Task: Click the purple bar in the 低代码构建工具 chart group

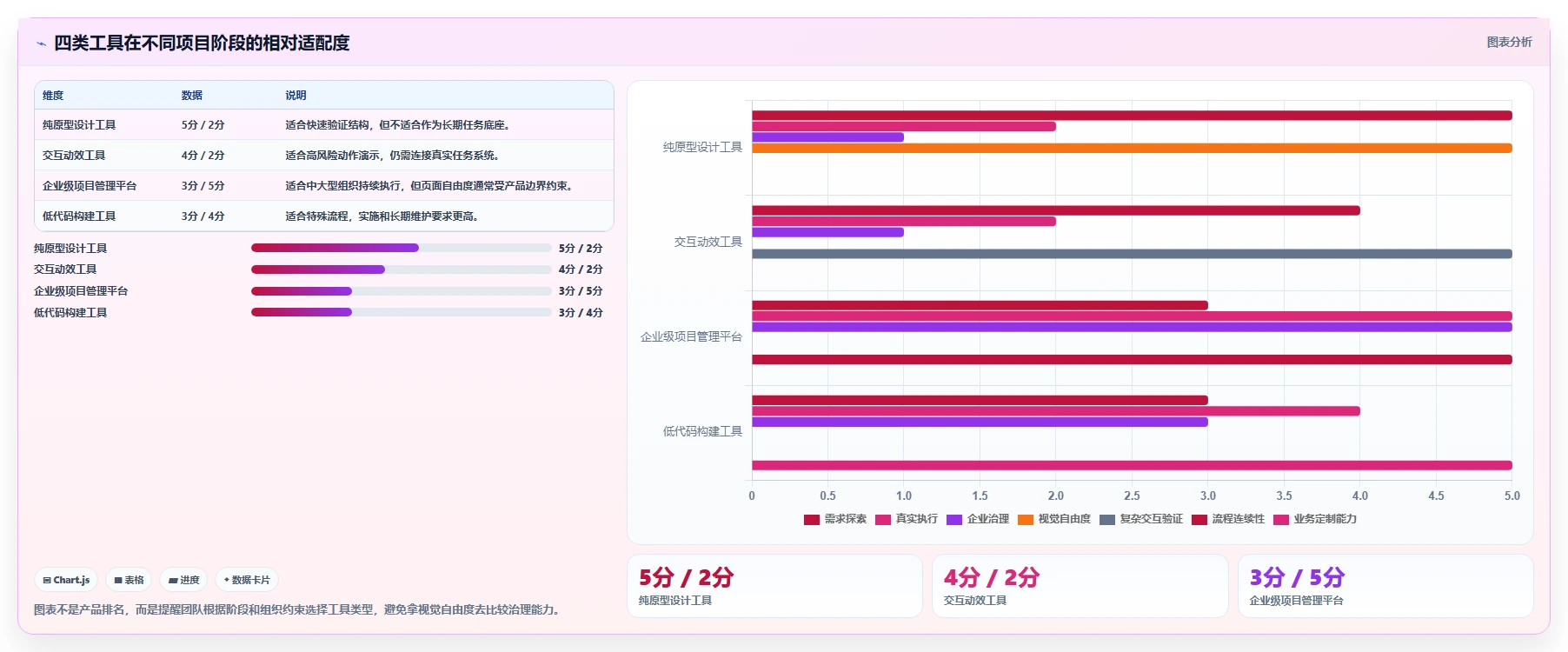Action: click(x=980, y=422)
